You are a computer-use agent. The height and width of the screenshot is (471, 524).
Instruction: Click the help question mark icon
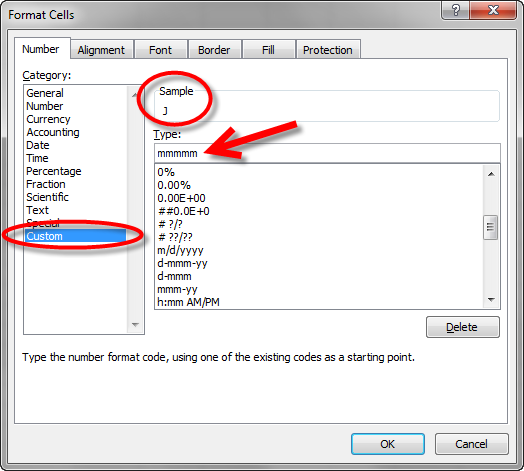click(455, 10)
